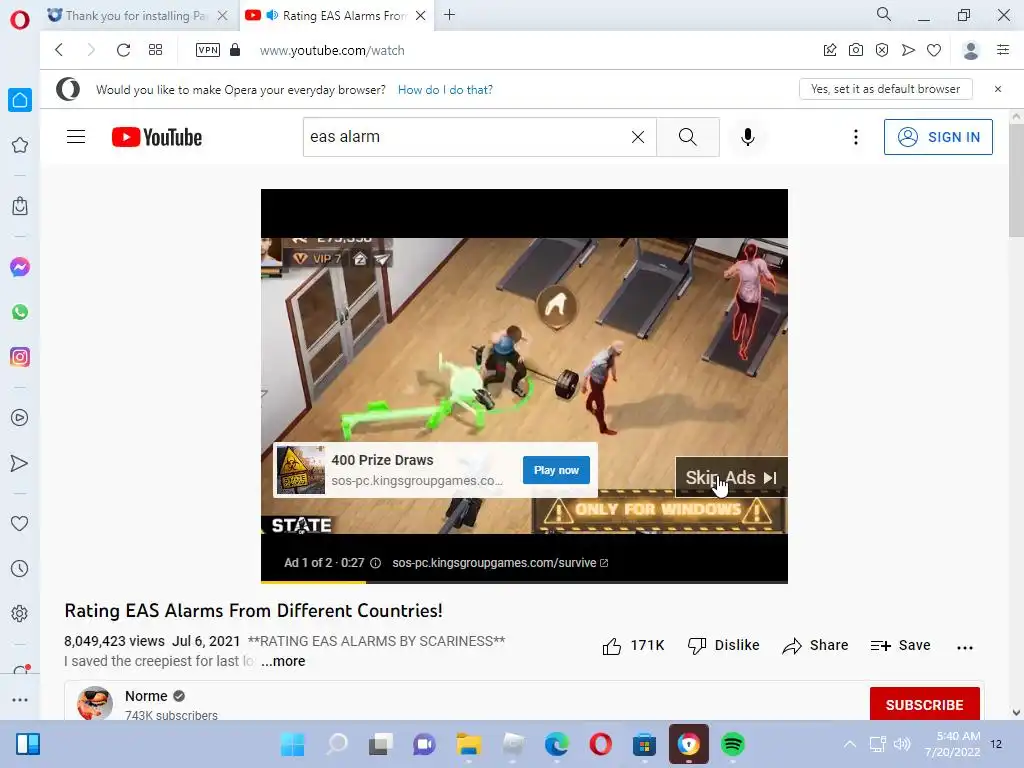
Task: Click 'Play now' ad button
Action: (x=556, y=470)
